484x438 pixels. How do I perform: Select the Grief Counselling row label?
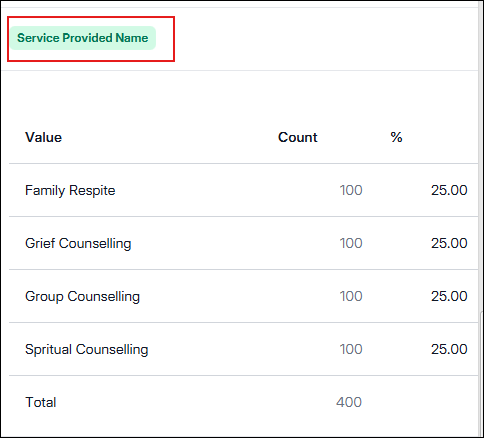pyautogui.click(x=78, y=243)
